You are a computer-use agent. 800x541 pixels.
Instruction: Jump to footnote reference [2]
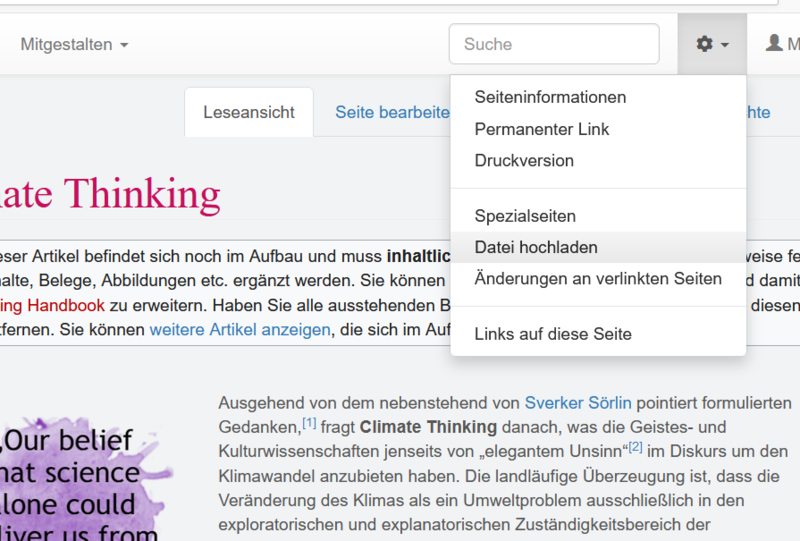(x=635, y=447)
